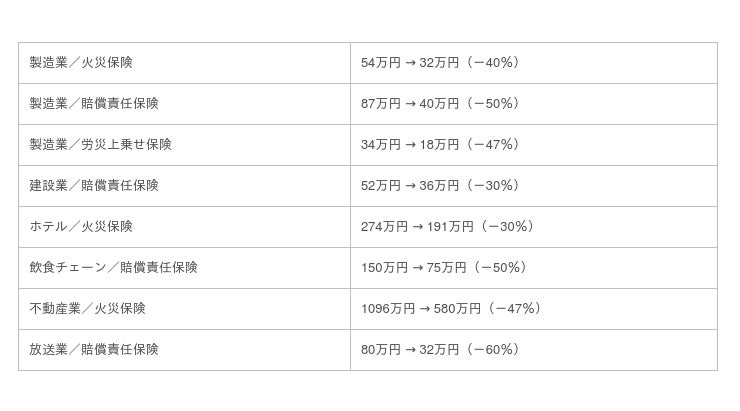Click the 製造業／労災上乗せ保険 cell
Screen dimensions: 740x411
click(185, 145)
